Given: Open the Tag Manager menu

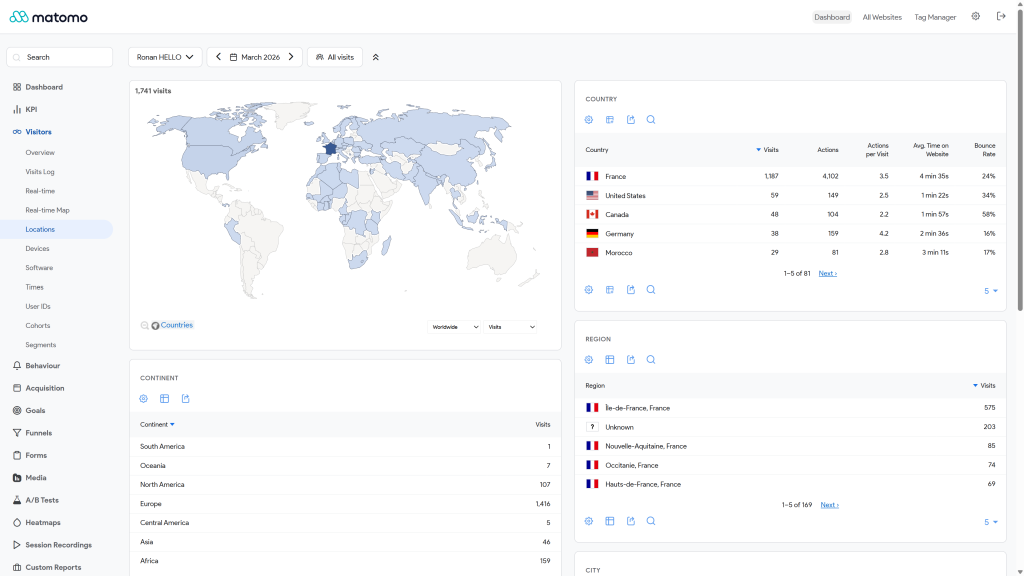Looking at the screenshot, I should 935,18.
